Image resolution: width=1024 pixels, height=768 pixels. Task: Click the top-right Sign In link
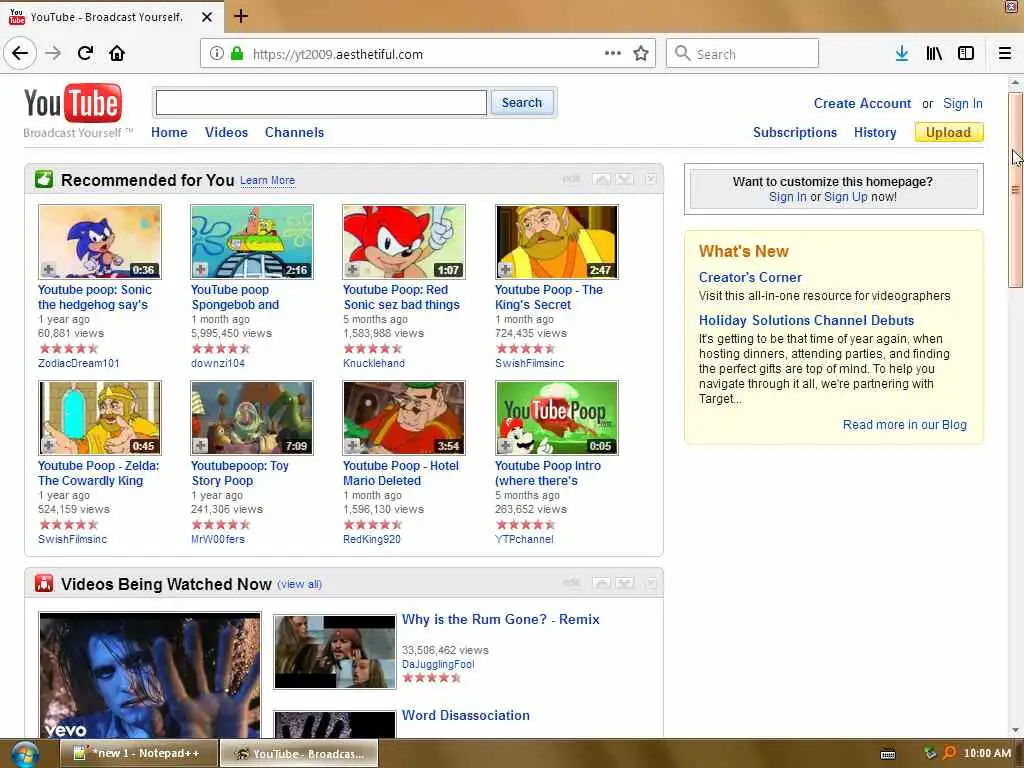pos(963,104)
